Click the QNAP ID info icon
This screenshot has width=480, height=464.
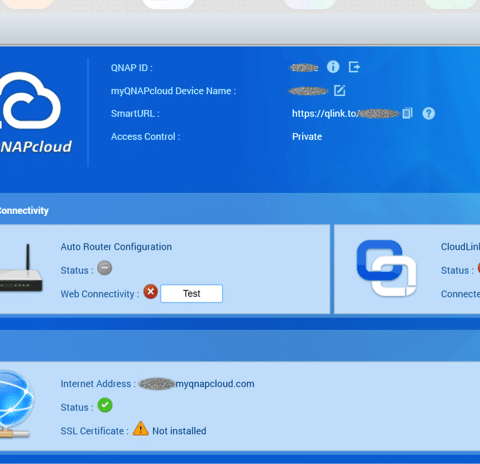point(333,67)
